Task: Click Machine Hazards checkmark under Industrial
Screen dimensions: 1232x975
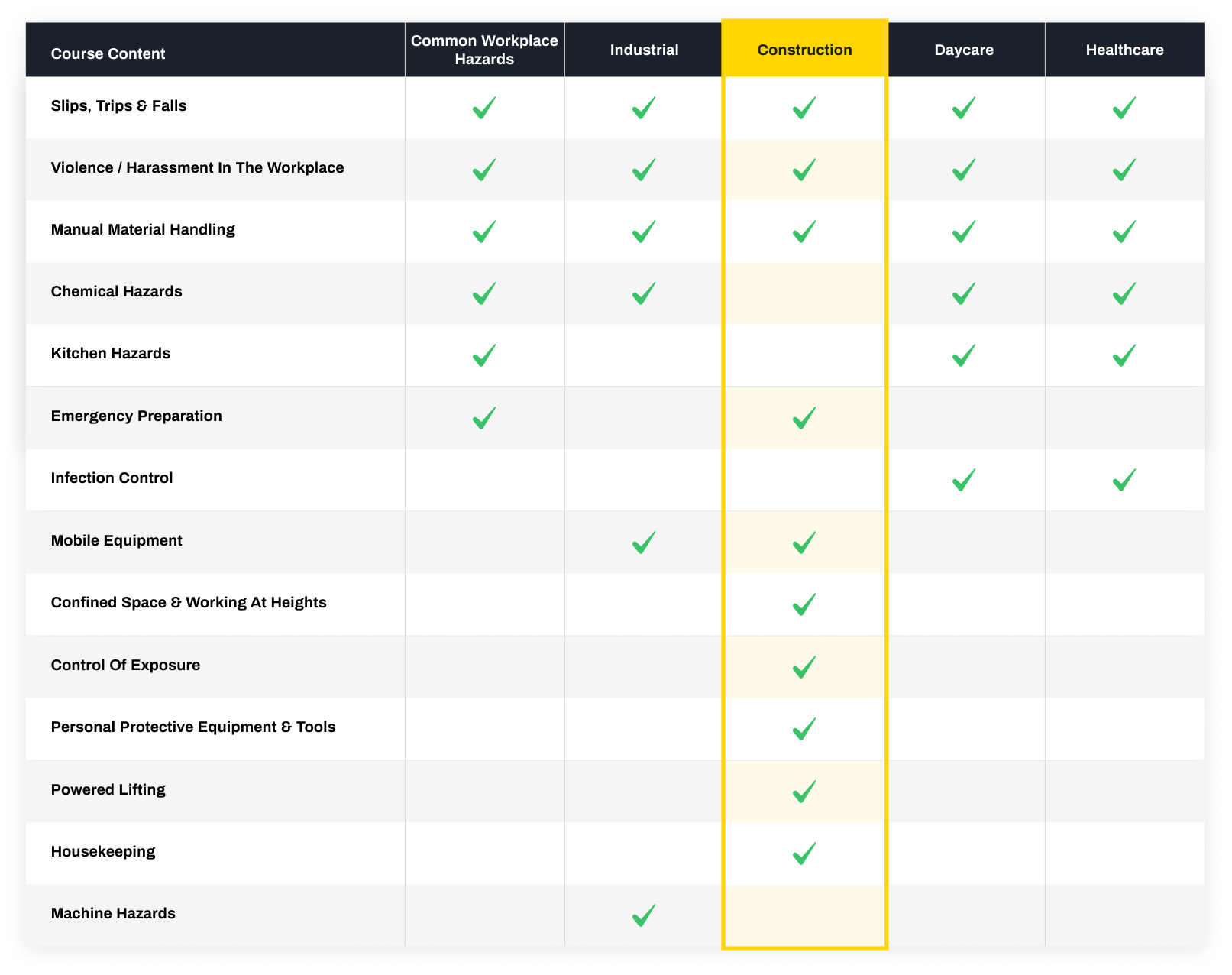Action: click(x=644, y=915)
